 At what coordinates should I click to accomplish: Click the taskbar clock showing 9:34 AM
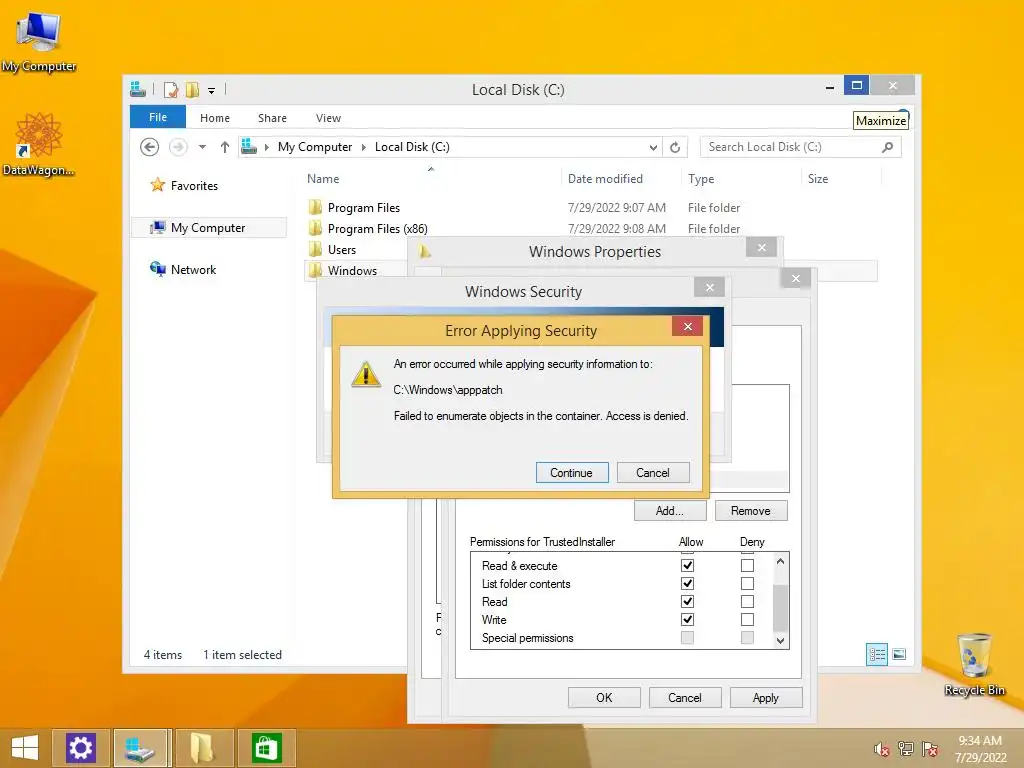[x=980, y=749]
